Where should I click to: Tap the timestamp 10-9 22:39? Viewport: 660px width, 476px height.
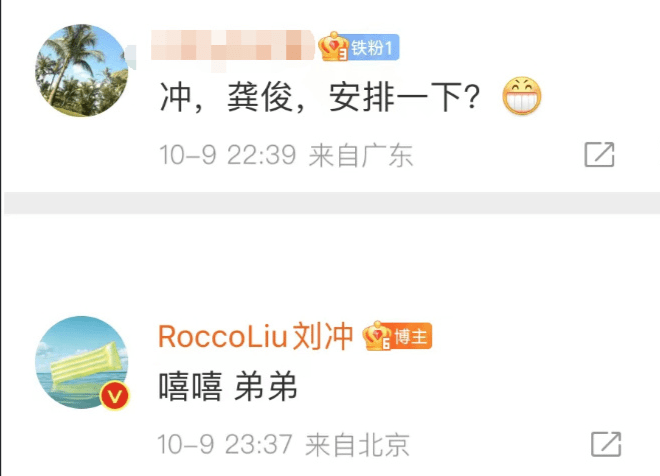228,155
